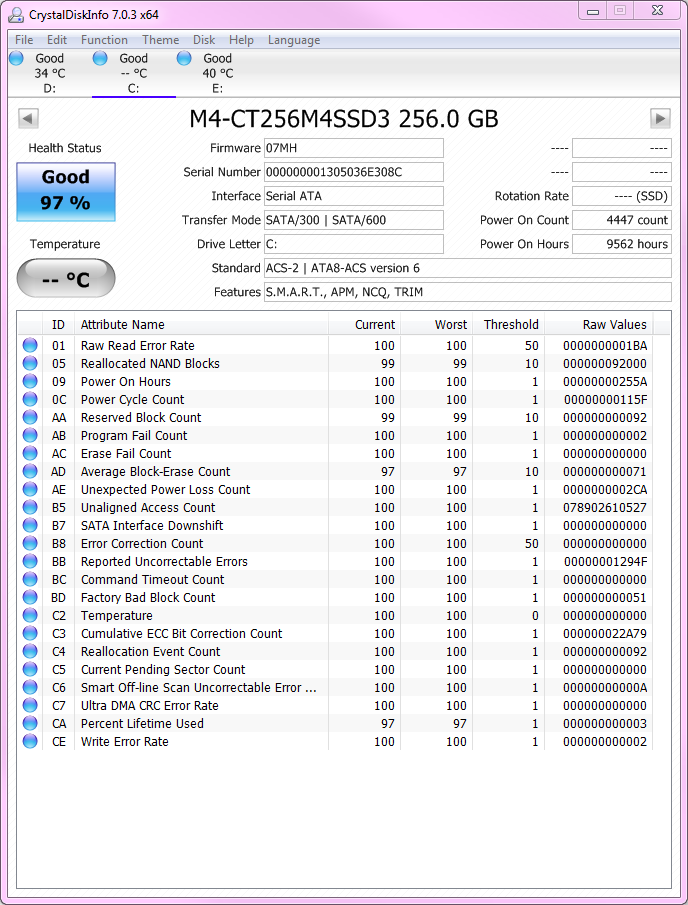This screenshot has height=905, width=688.
Task: Click status orb of Percent Lifetime Used
Action: [30, 723]
